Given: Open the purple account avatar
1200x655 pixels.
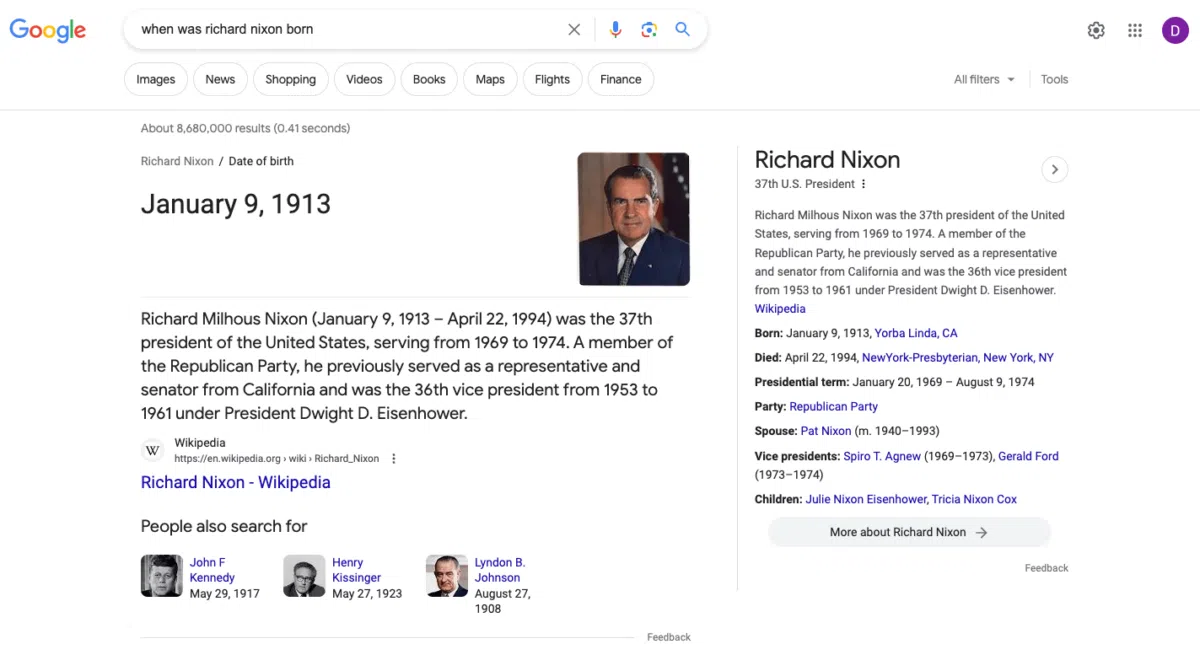Looking at the screenshot, I should [1175, 31].
